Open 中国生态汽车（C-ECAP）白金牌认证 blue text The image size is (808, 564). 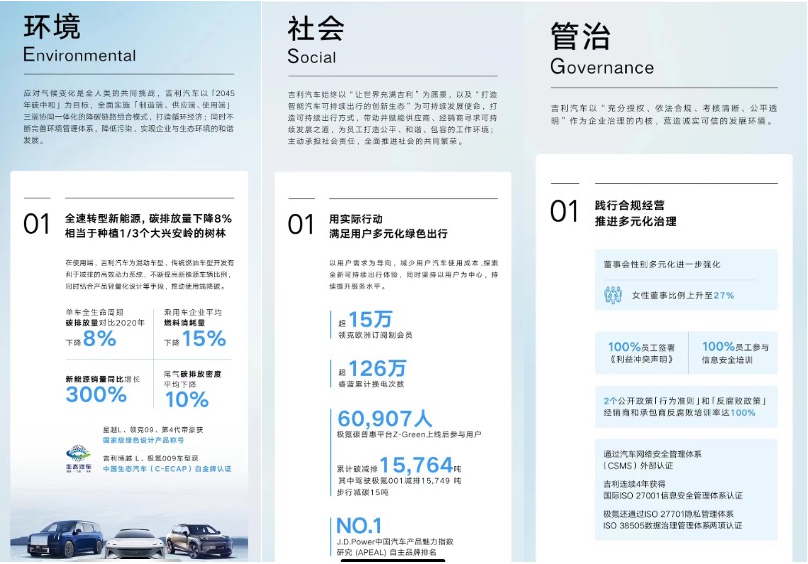pos(167,469)
